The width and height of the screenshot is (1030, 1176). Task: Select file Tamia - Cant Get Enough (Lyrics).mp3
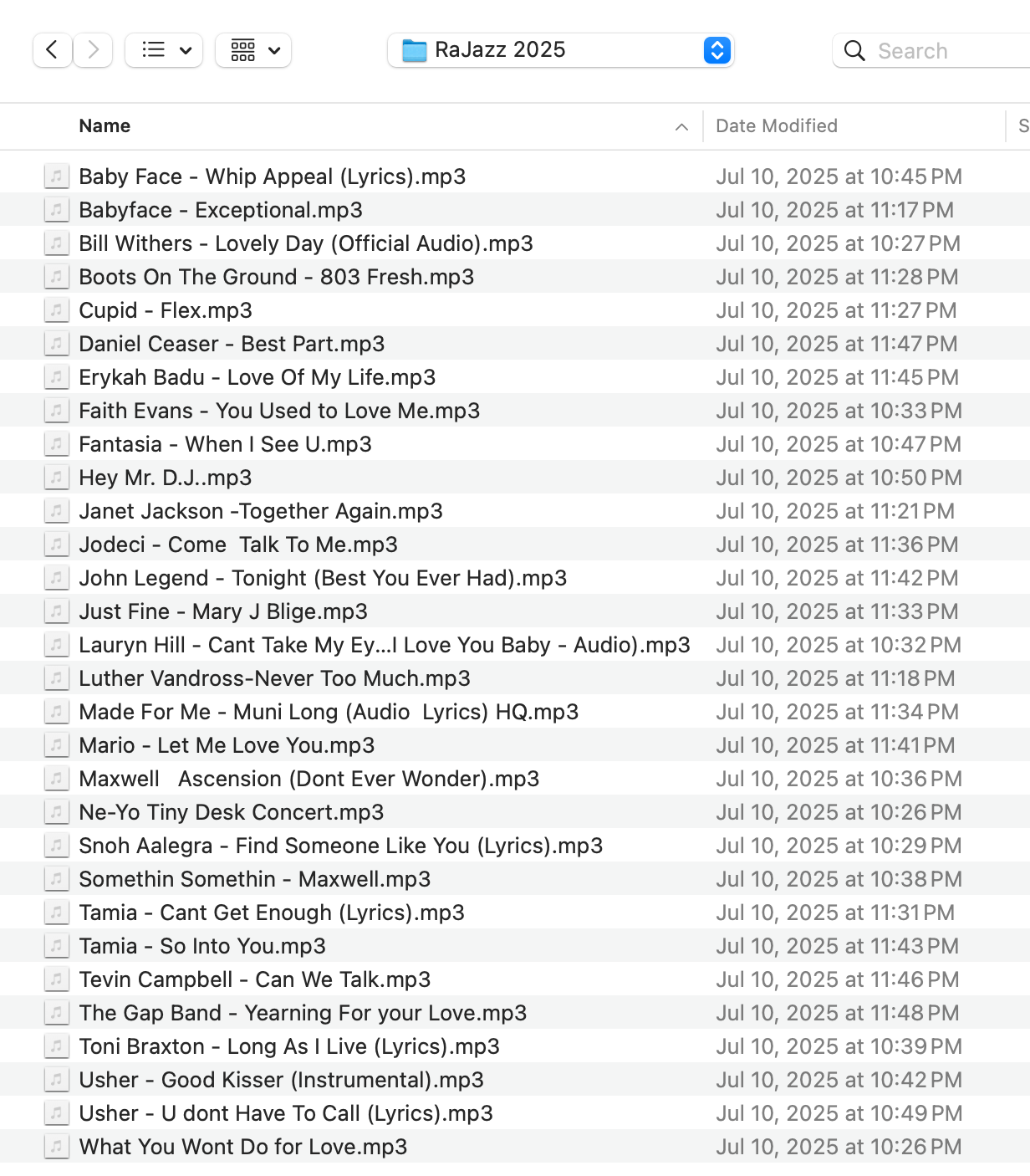(x=272, y=913)
